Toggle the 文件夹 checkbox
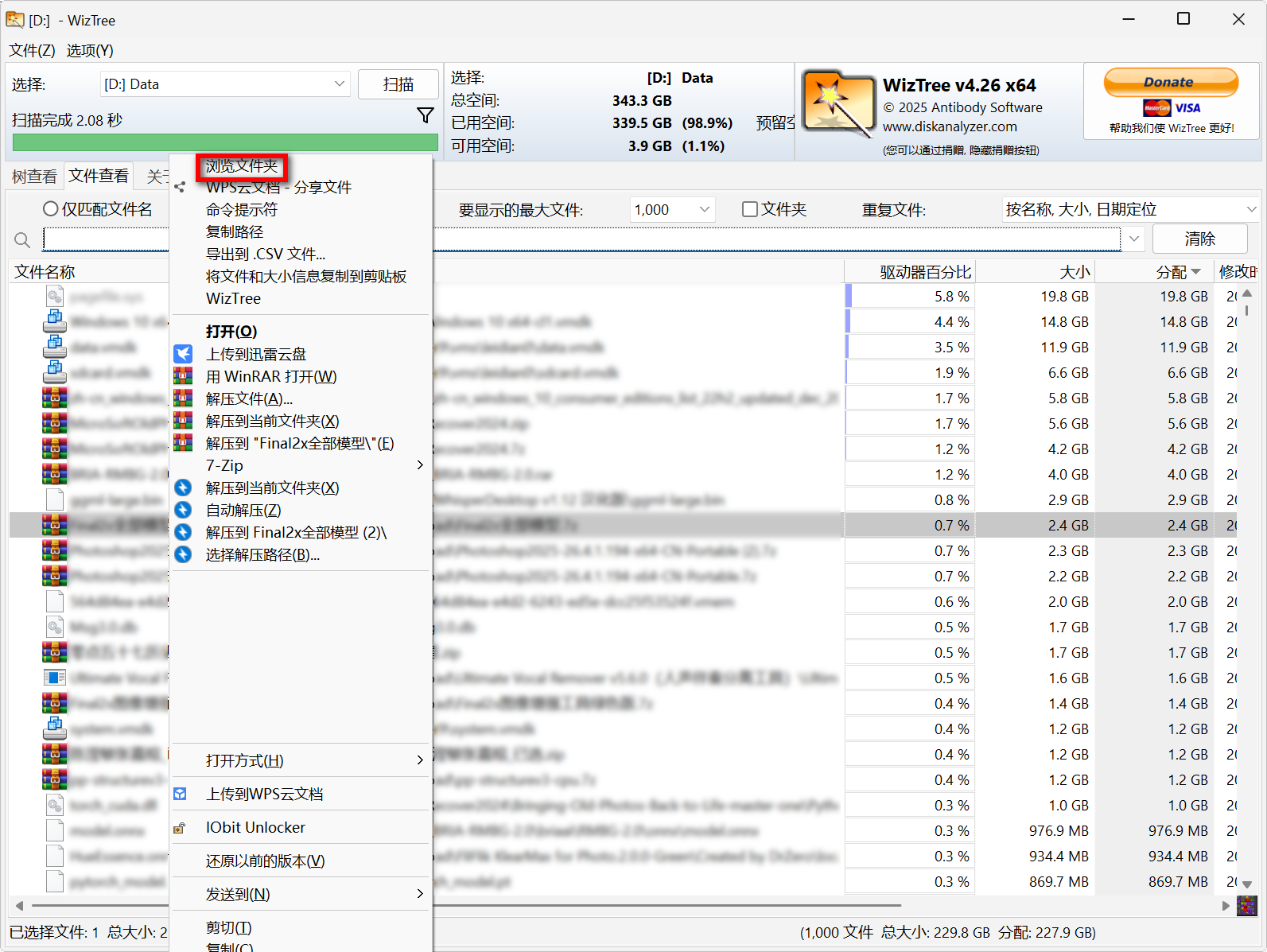Screen dimensions: 1267x952 click(749, 209)
